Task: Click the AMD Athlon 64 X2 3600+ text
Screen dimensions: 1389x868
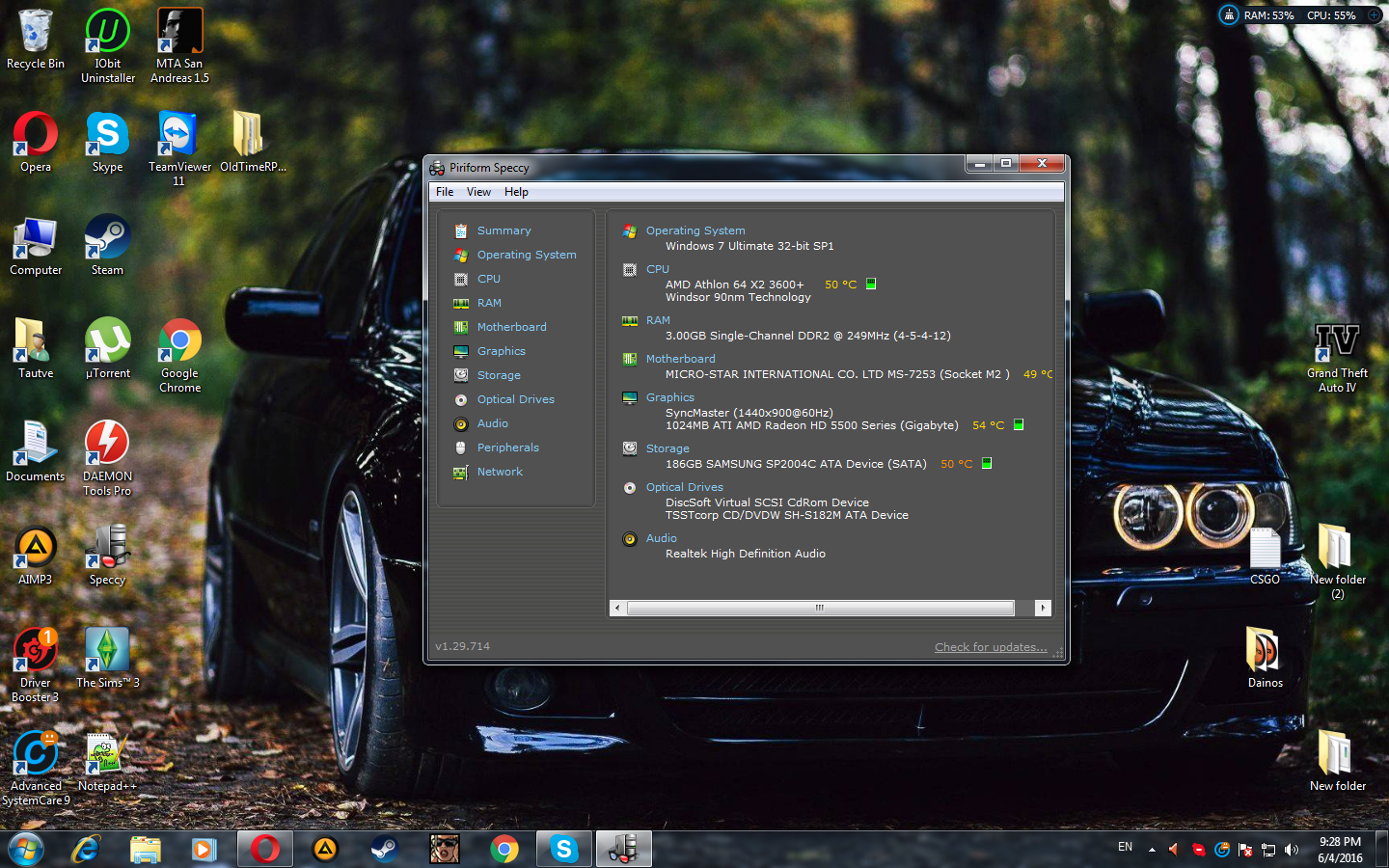Action: coord(734,285)
